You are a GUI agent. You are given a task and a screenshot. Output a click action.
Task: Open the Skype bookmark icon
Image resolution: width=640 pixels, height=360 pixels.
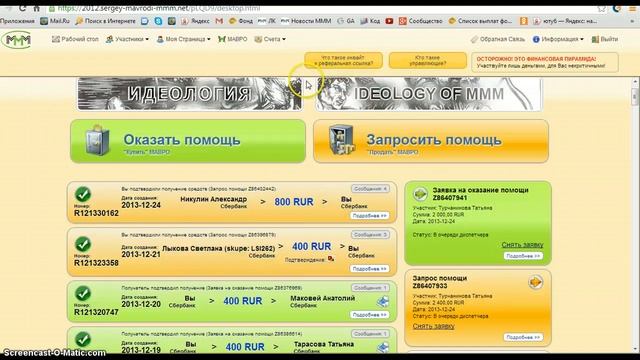click(158, 21)
